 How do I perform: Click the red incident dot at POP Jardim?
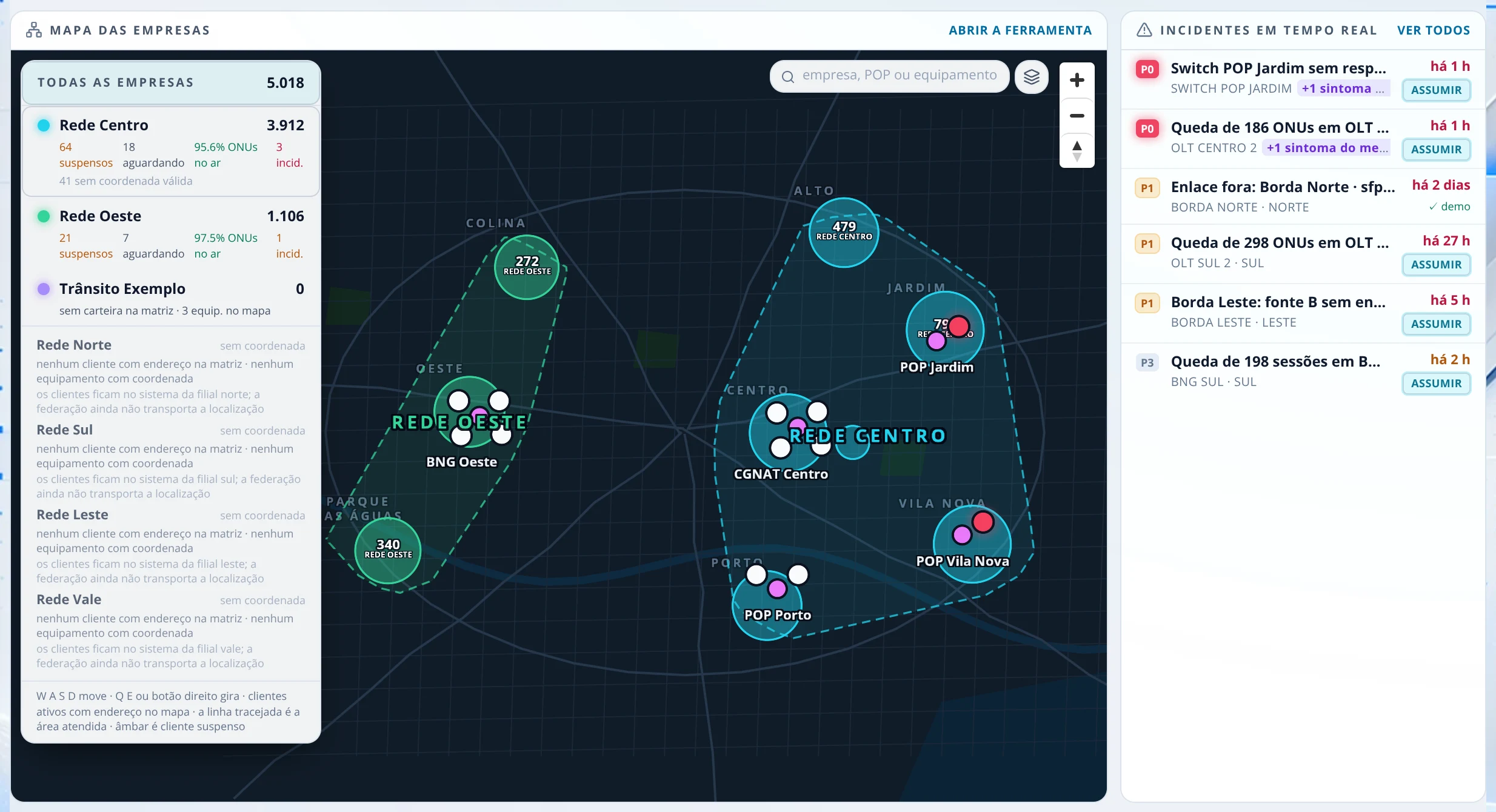click(x=958, y=327)
